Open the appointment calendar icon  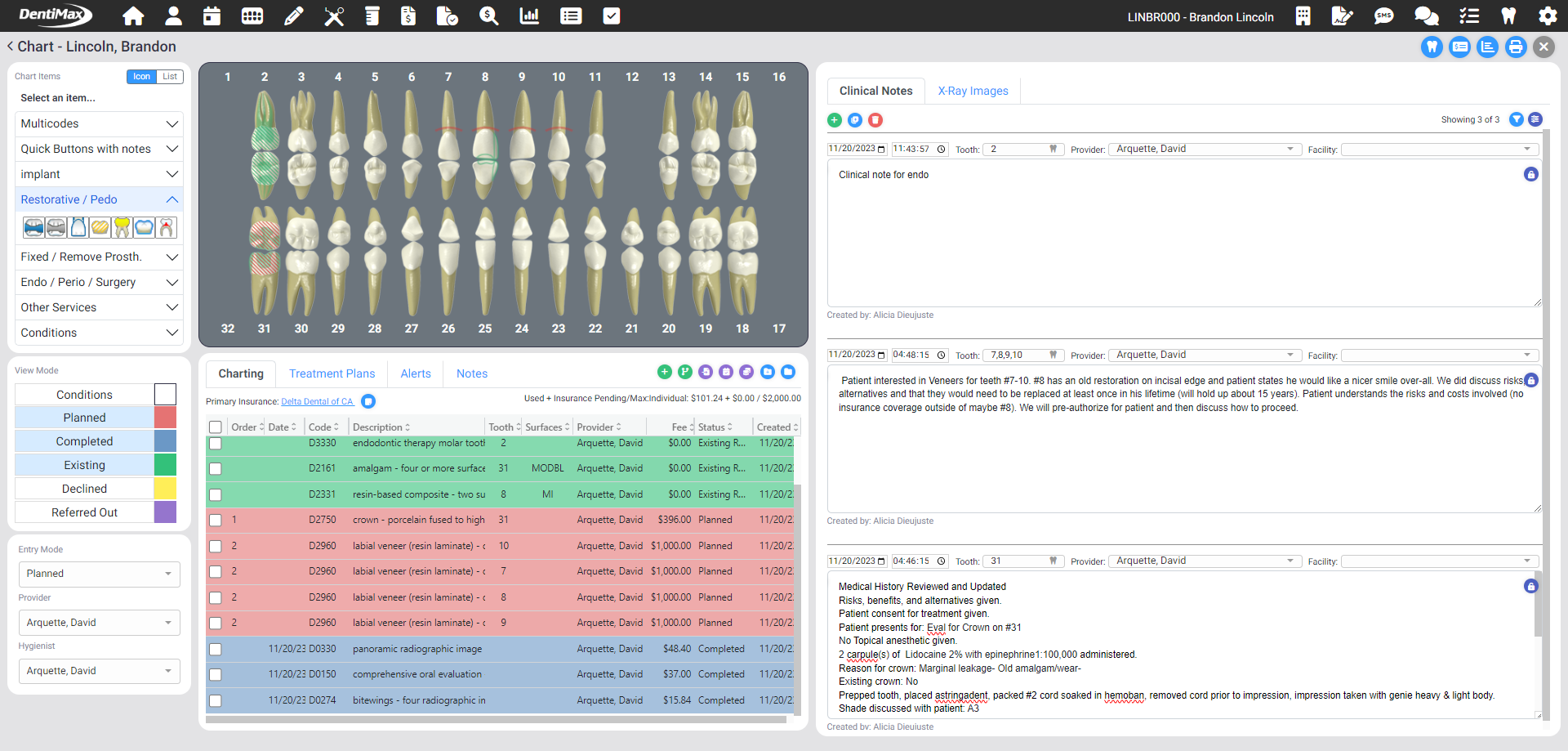point(212,16)
